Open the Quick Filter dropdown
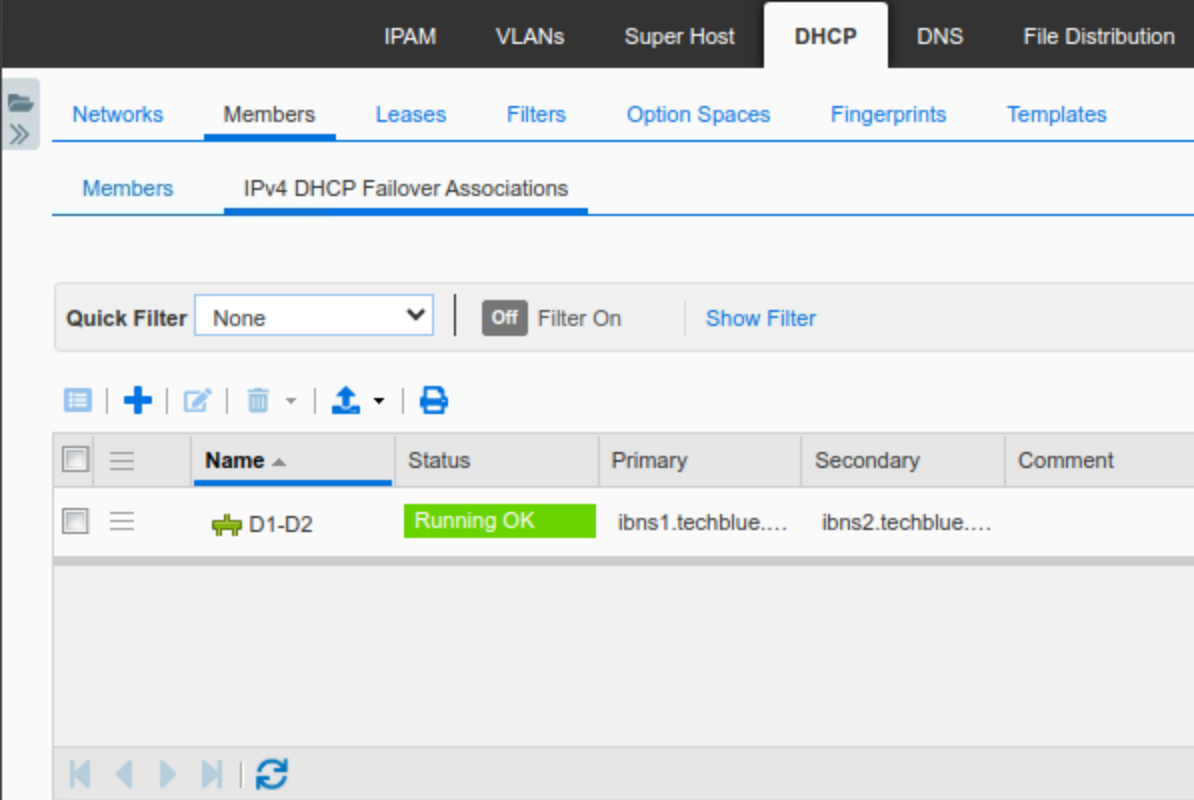 coord(314,318)
